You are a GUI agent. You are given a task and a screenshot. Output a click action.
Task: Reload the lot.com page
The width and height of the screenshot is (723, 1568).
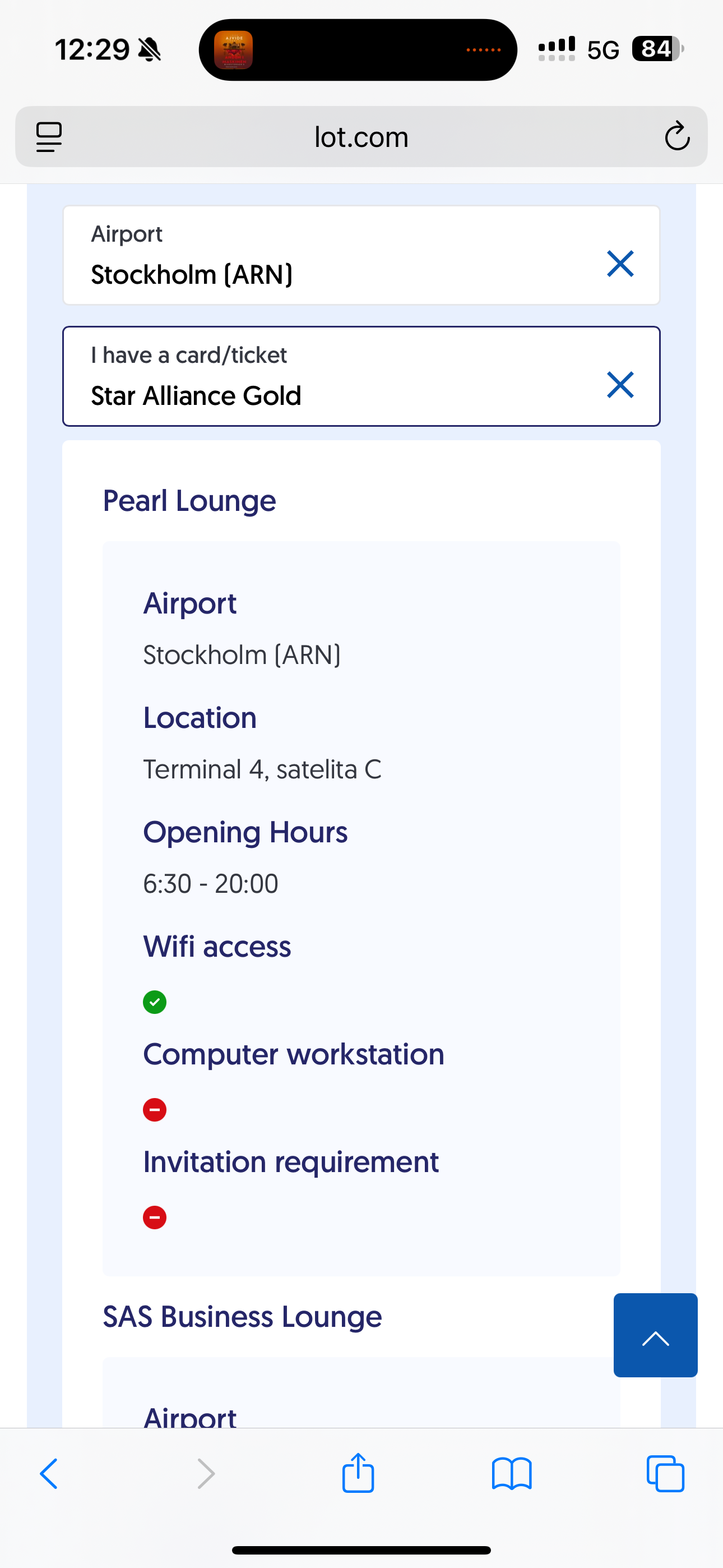[676, 136]
